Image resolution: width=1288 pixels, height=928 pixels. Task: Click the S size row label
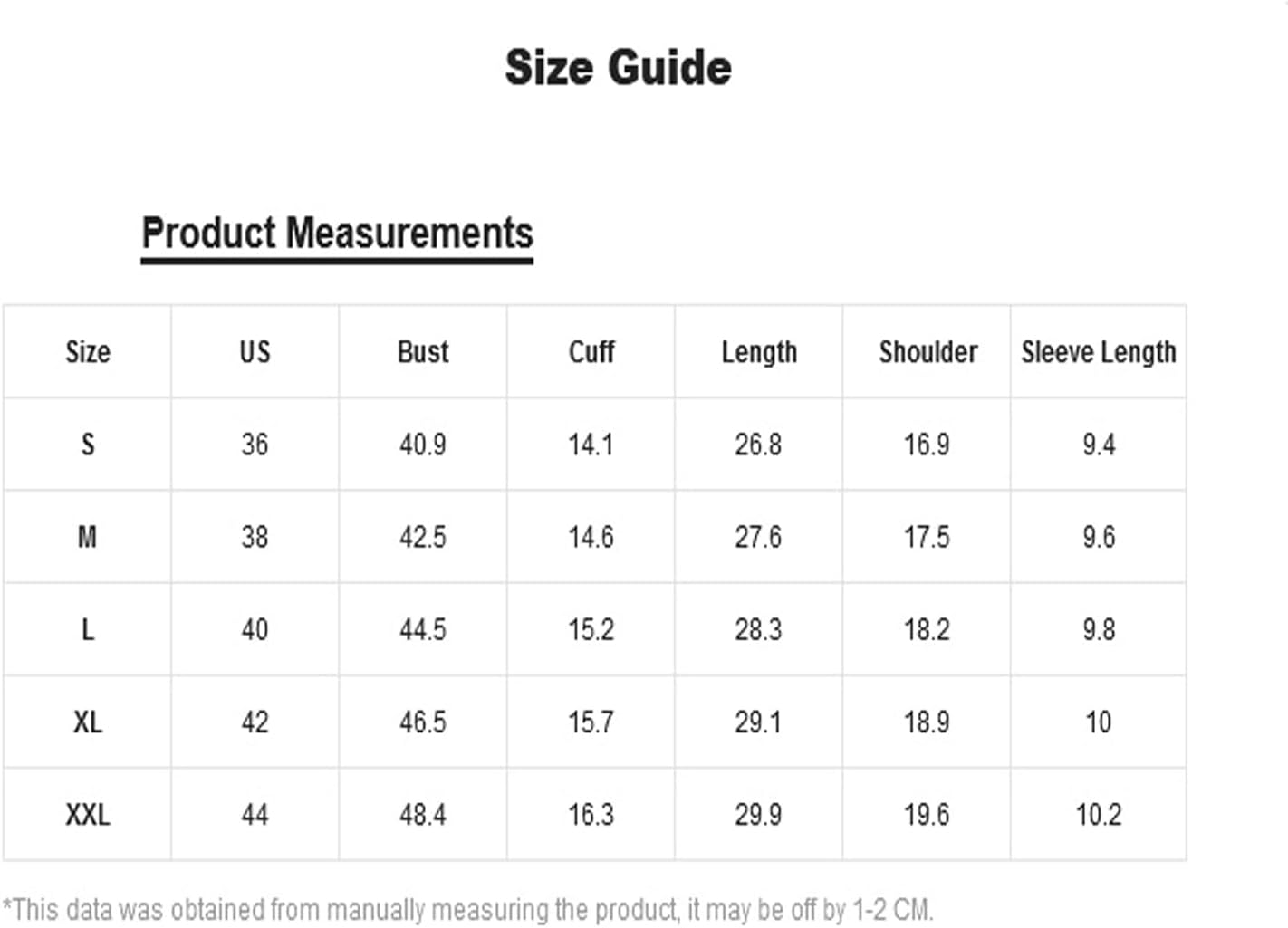click(88, 445)
